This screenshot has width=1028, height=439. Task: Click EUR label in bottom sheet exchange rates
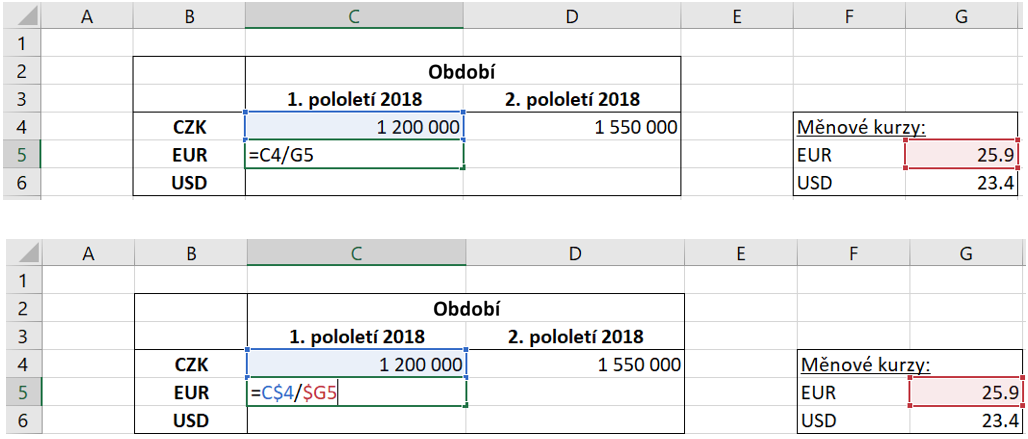[818, 394]
